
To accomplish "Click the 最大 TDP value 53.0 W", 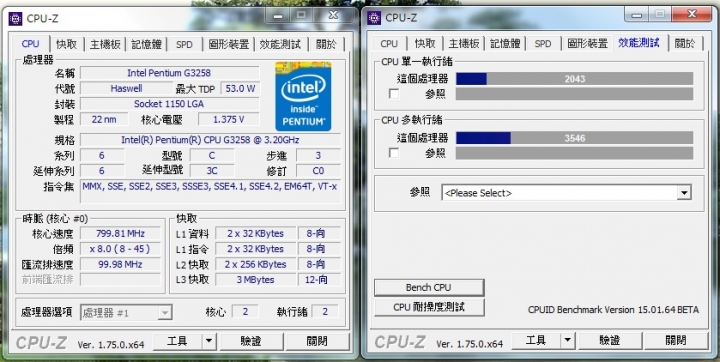I will (240, 88).
